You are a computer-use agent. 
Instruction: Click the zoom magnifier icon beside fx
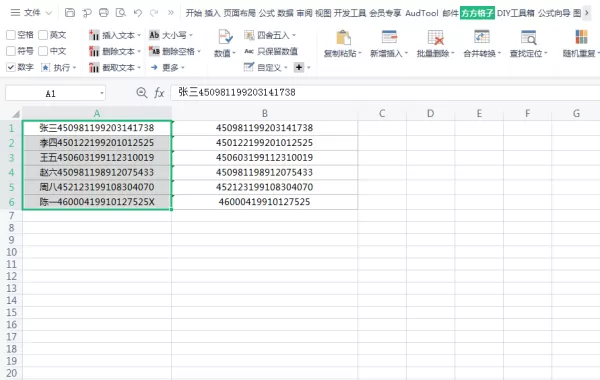click(142, 92)
